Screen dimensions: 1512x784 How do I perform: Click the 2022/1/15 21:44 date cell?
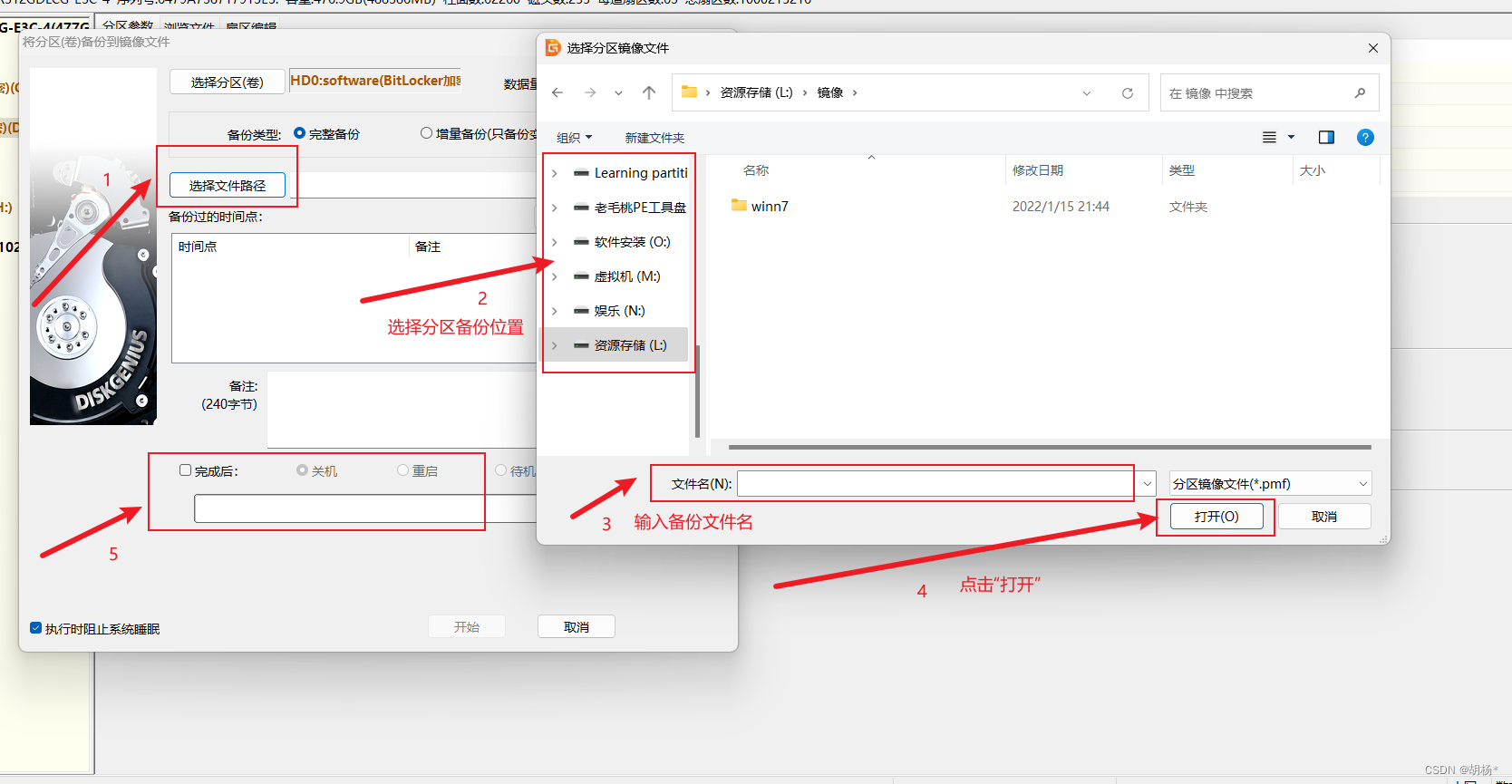[1061, 207]
